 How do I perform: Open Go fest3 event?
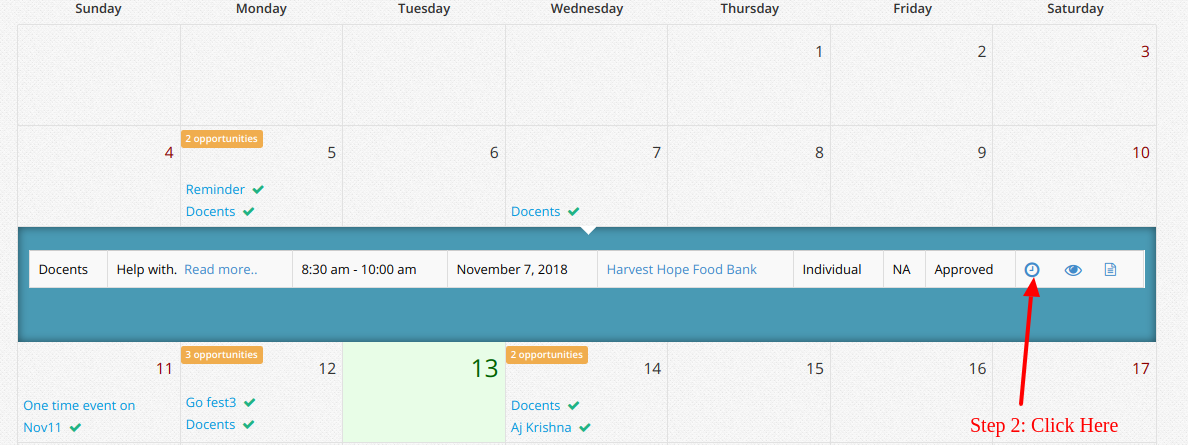click(211, 403)
